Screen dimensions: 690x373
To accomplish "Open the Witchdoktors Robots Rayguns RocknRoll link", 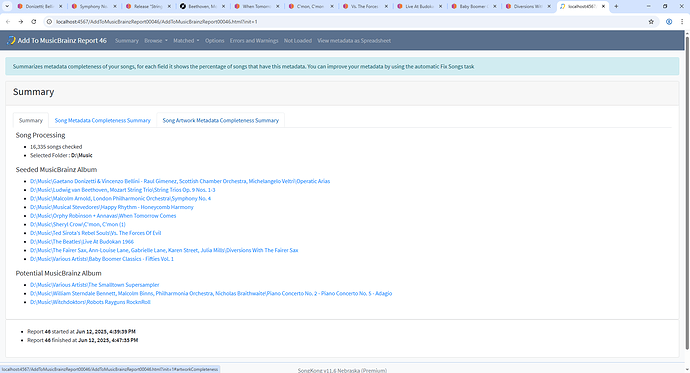I will point(90,302).
